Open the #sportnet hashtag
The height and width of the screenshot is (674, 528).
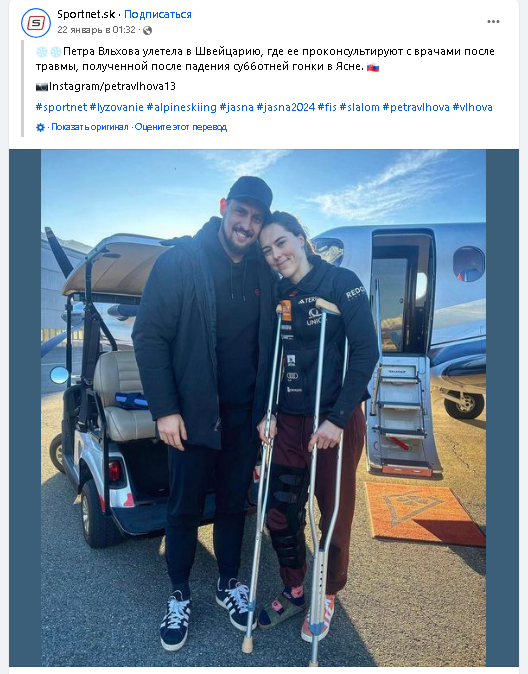pyautogui.click(x=61, y=107)
